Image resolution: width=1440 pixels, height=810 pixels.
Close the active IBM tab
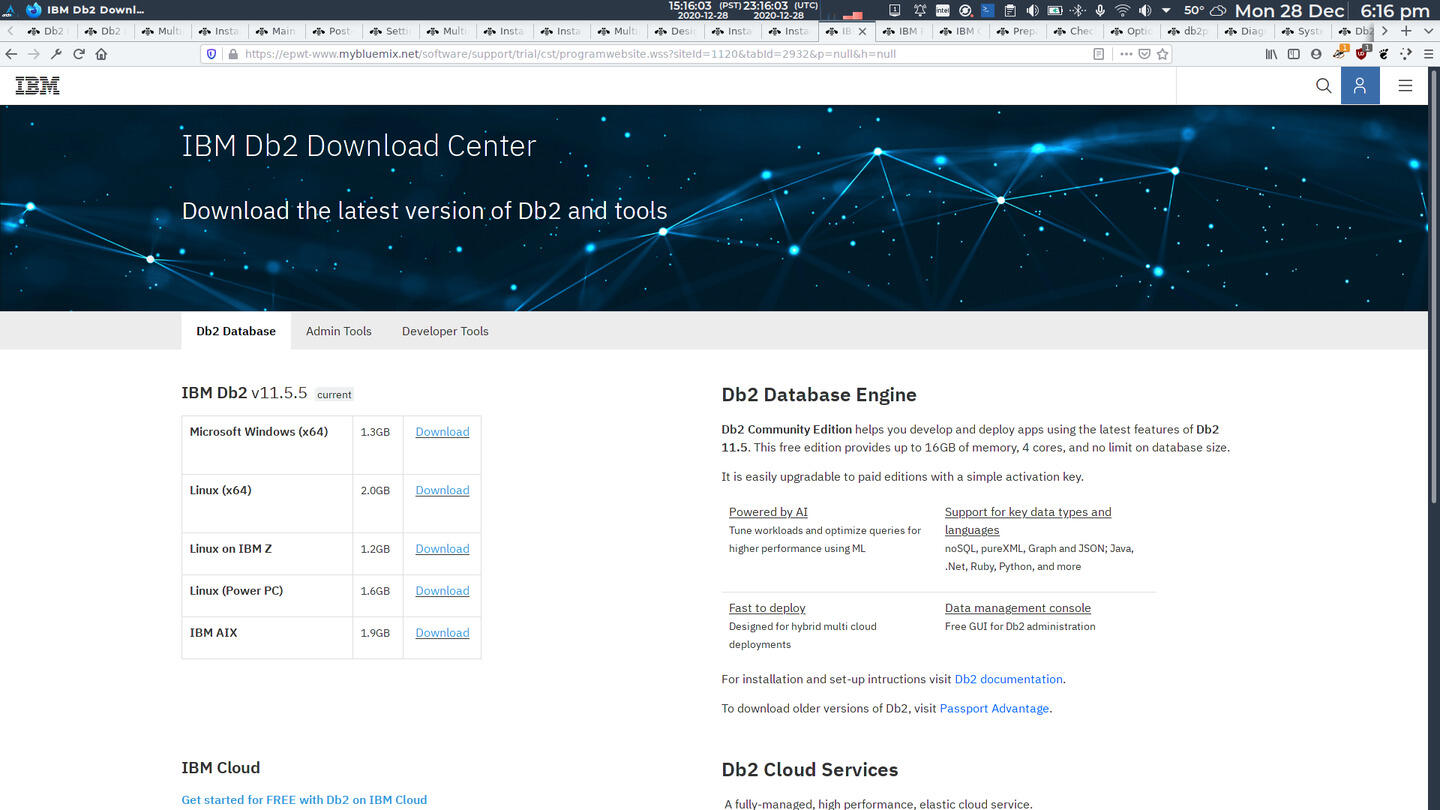863,31
